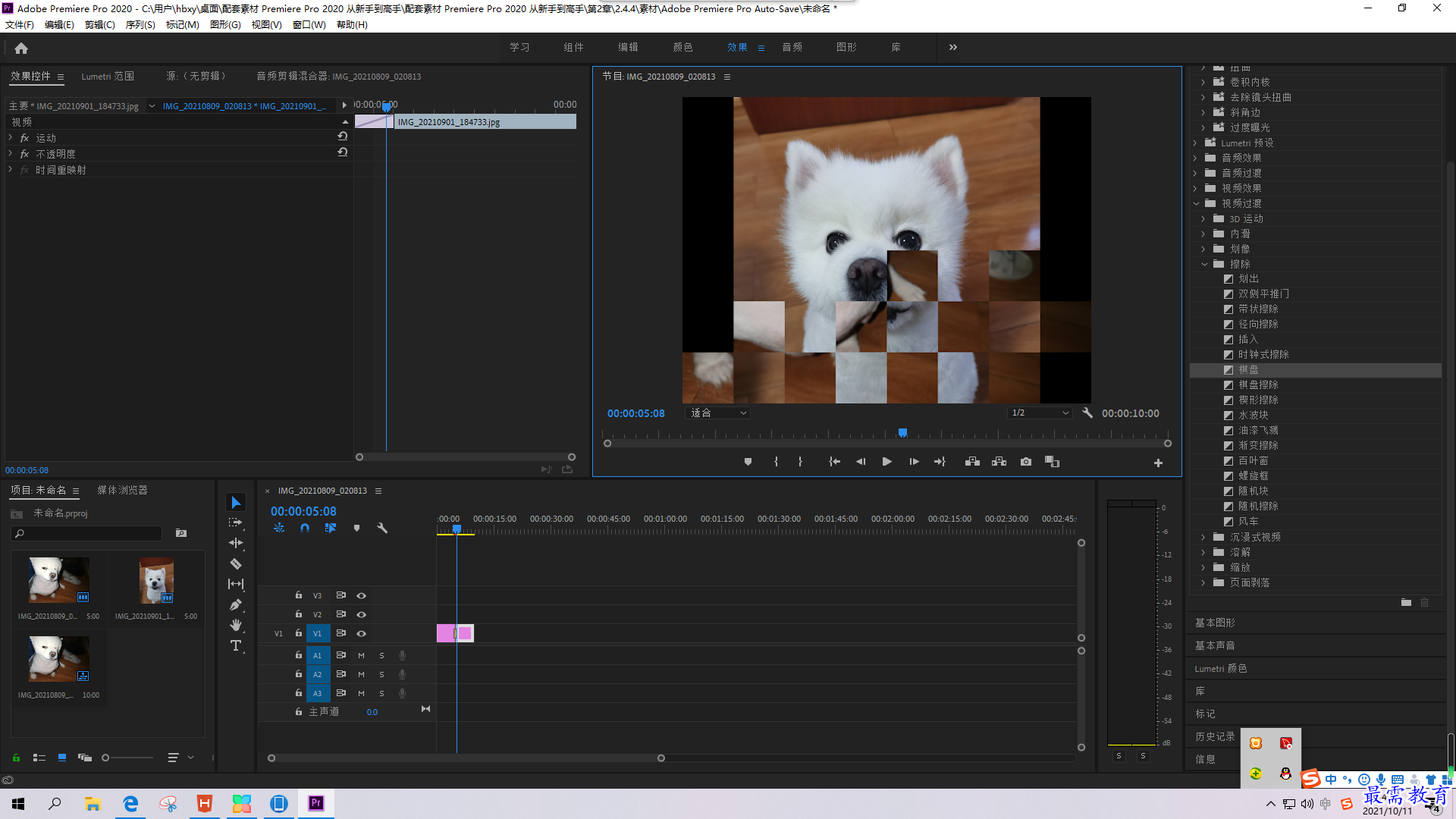Mute audio track A1
This screenshot has width=1456, height=819.
click(x=361, y=655)
